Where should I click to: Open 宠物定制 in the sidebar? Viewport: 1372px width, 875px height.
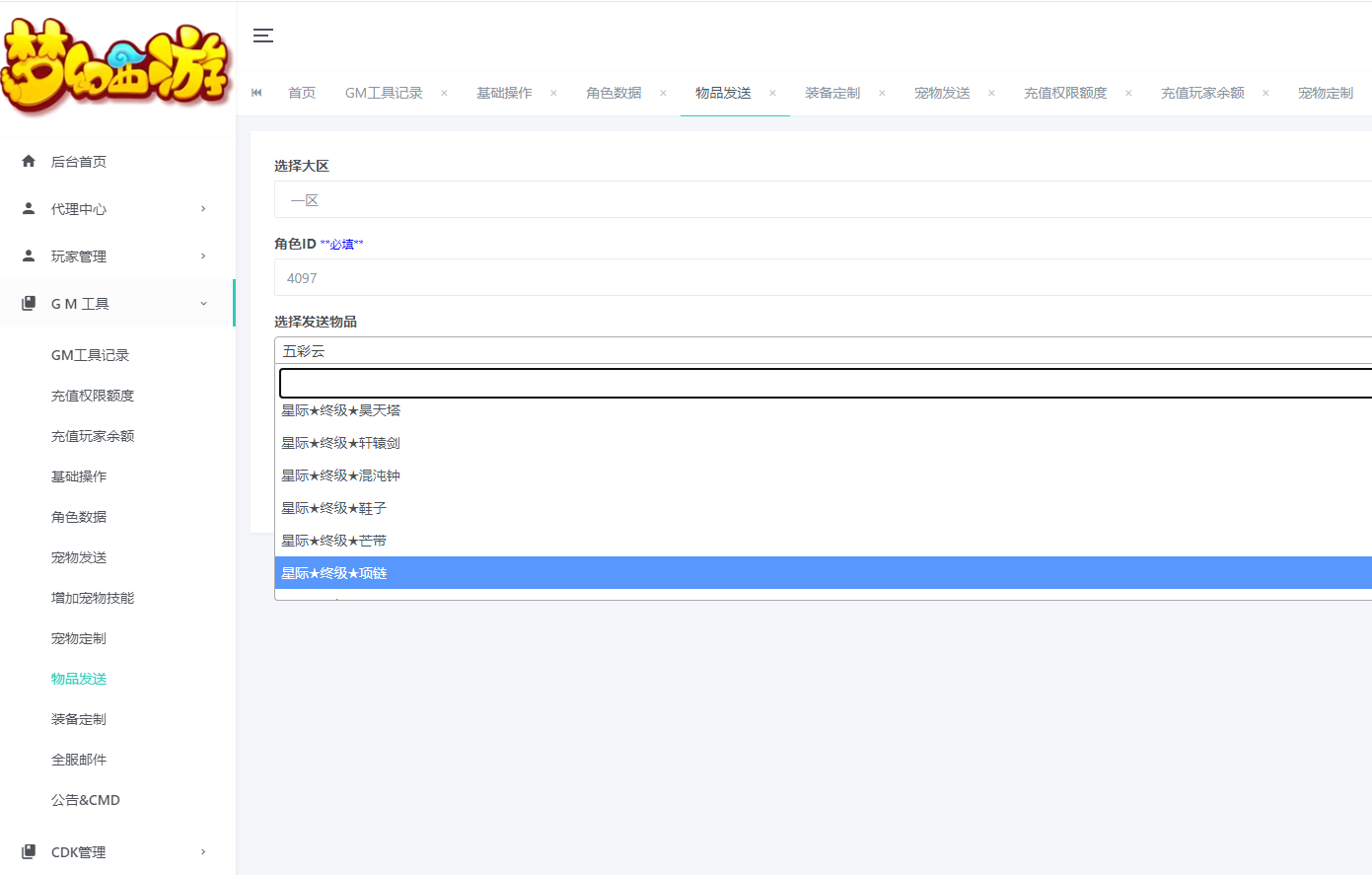(79, 638)
